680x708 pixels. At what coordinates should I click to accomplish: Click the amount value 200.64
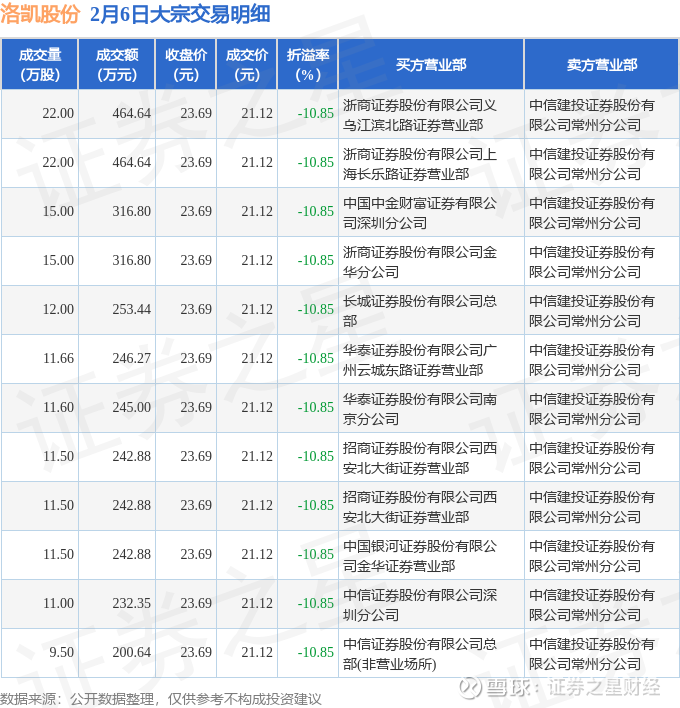pyautogui.click(x=131, y=652)
